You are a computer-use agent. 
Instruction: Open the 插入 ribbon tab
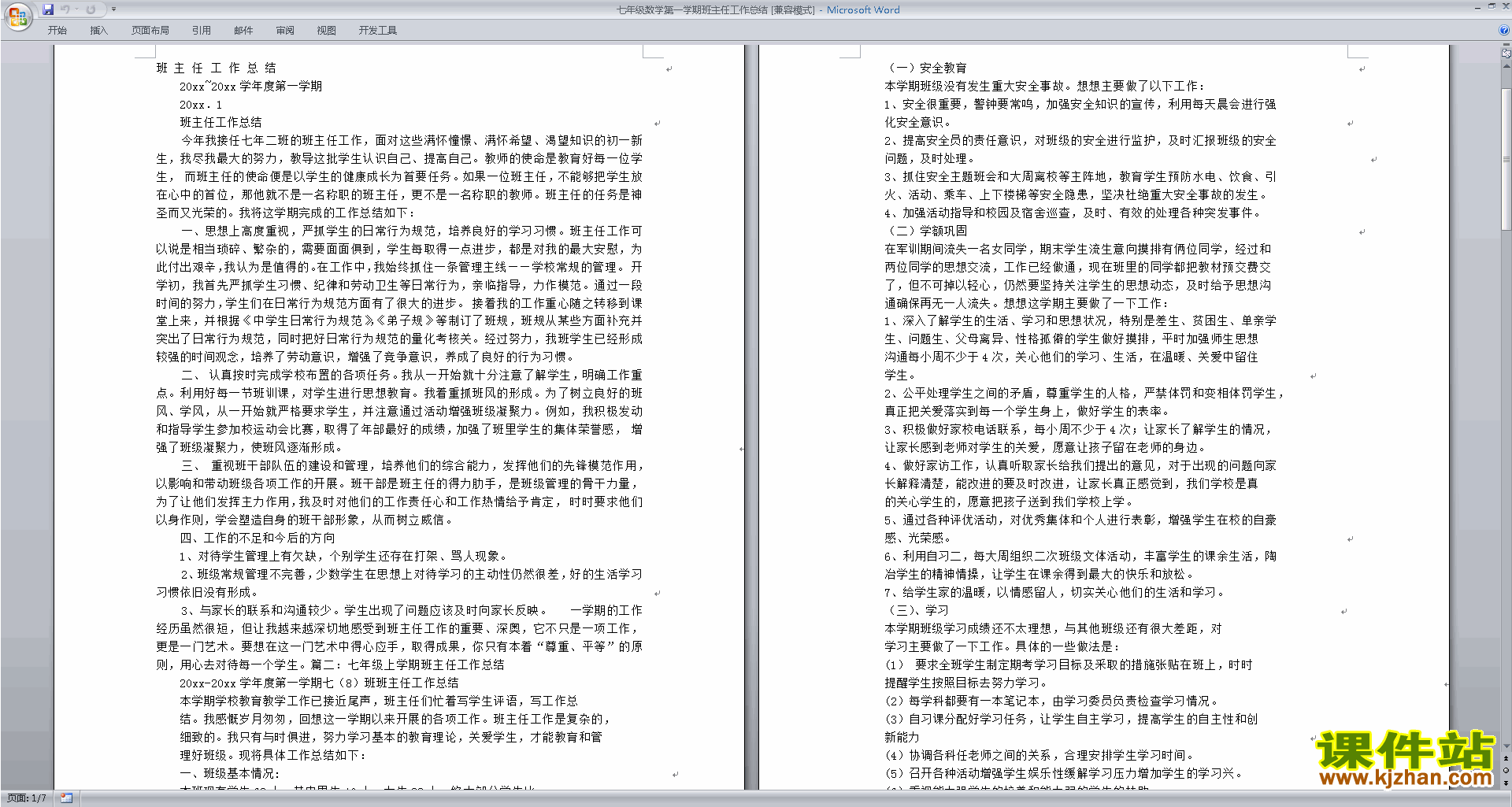click(98, 31)
